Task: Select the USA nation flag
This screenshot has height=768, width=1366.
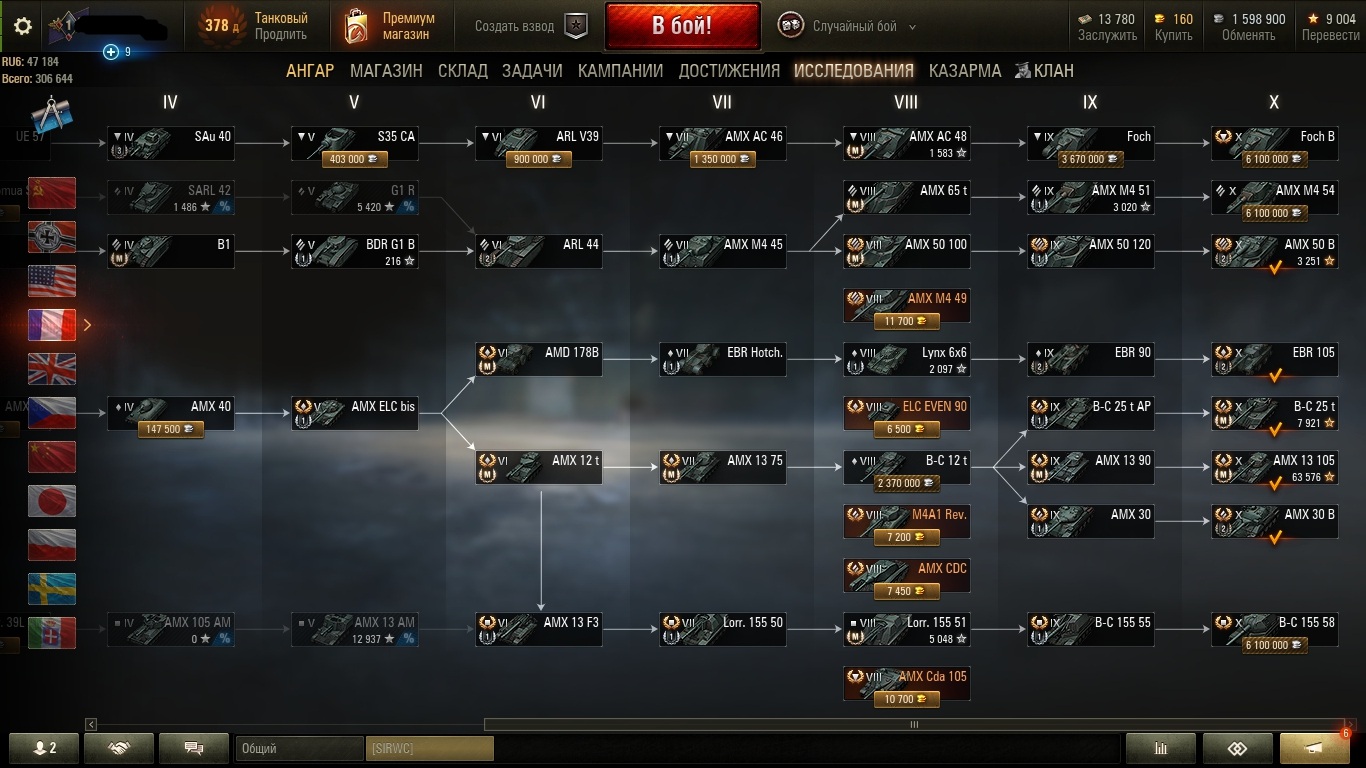Action: (x=52, y=281)
